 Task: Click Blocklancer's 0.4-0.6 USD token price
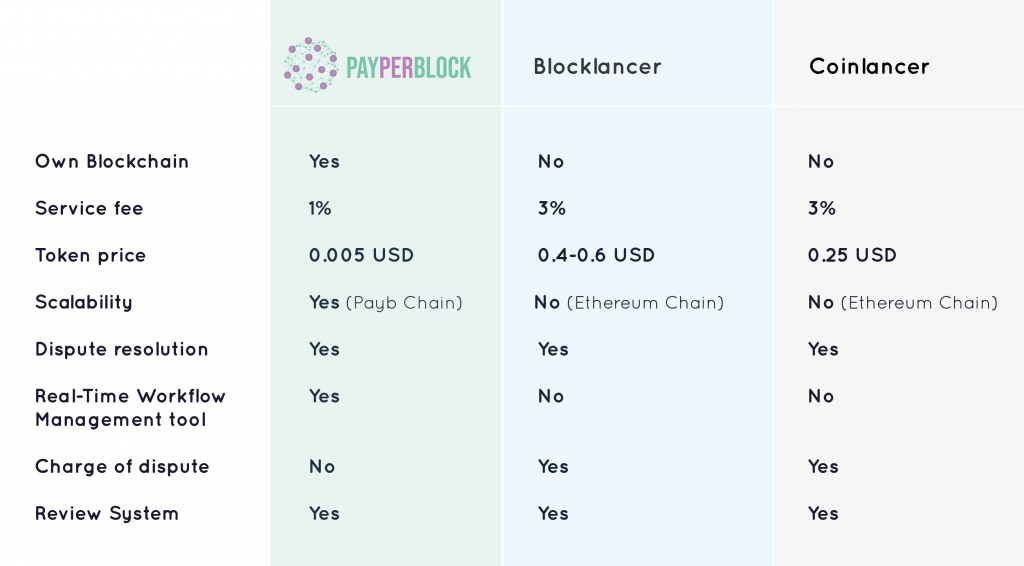pos(596,255)
